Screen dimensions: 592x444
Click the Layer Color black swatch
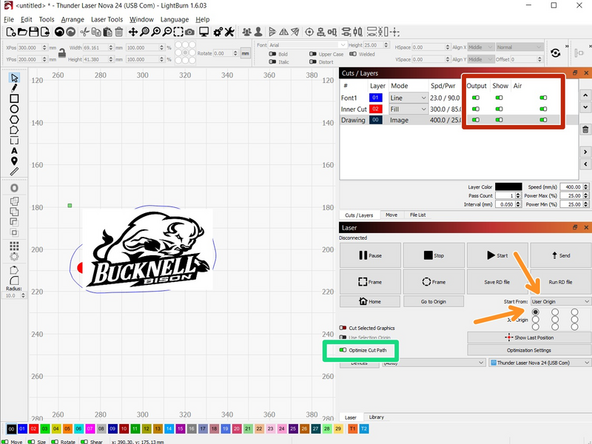(x=509, y=187)
